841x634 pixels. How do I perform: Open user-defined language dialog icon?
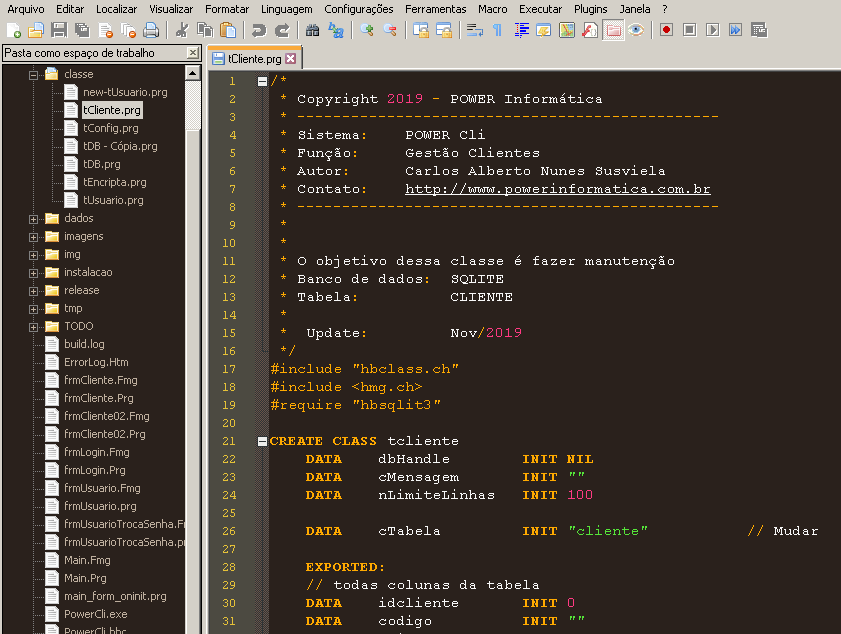(x=544, y=30)
